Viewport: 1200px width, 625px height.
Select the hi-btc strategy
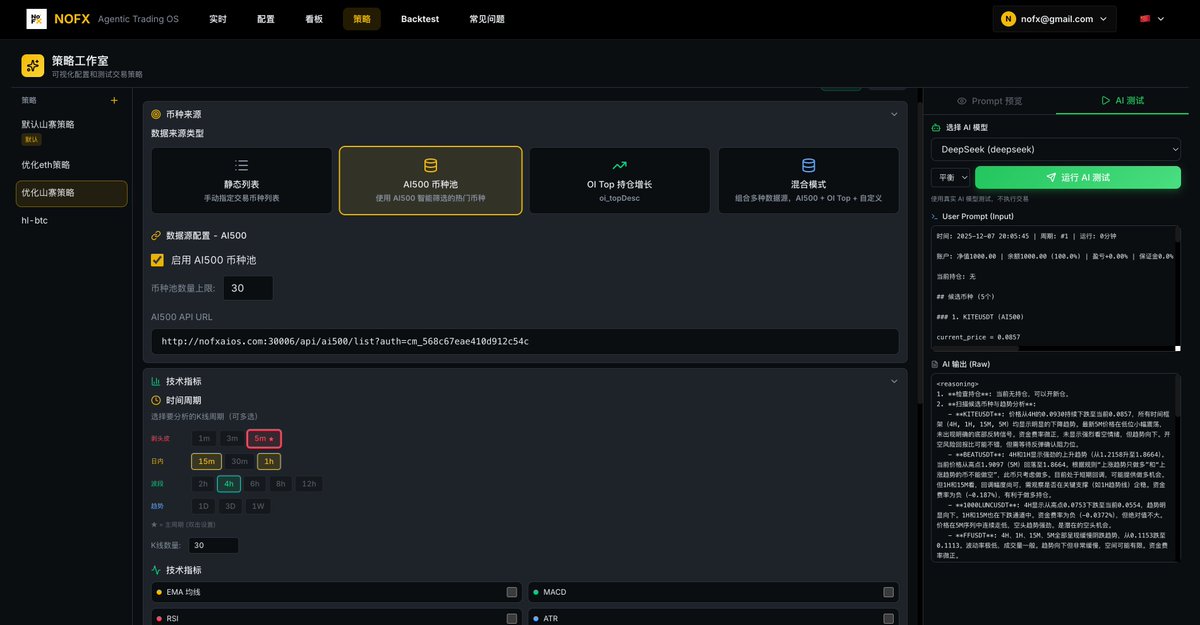point(72,220)
